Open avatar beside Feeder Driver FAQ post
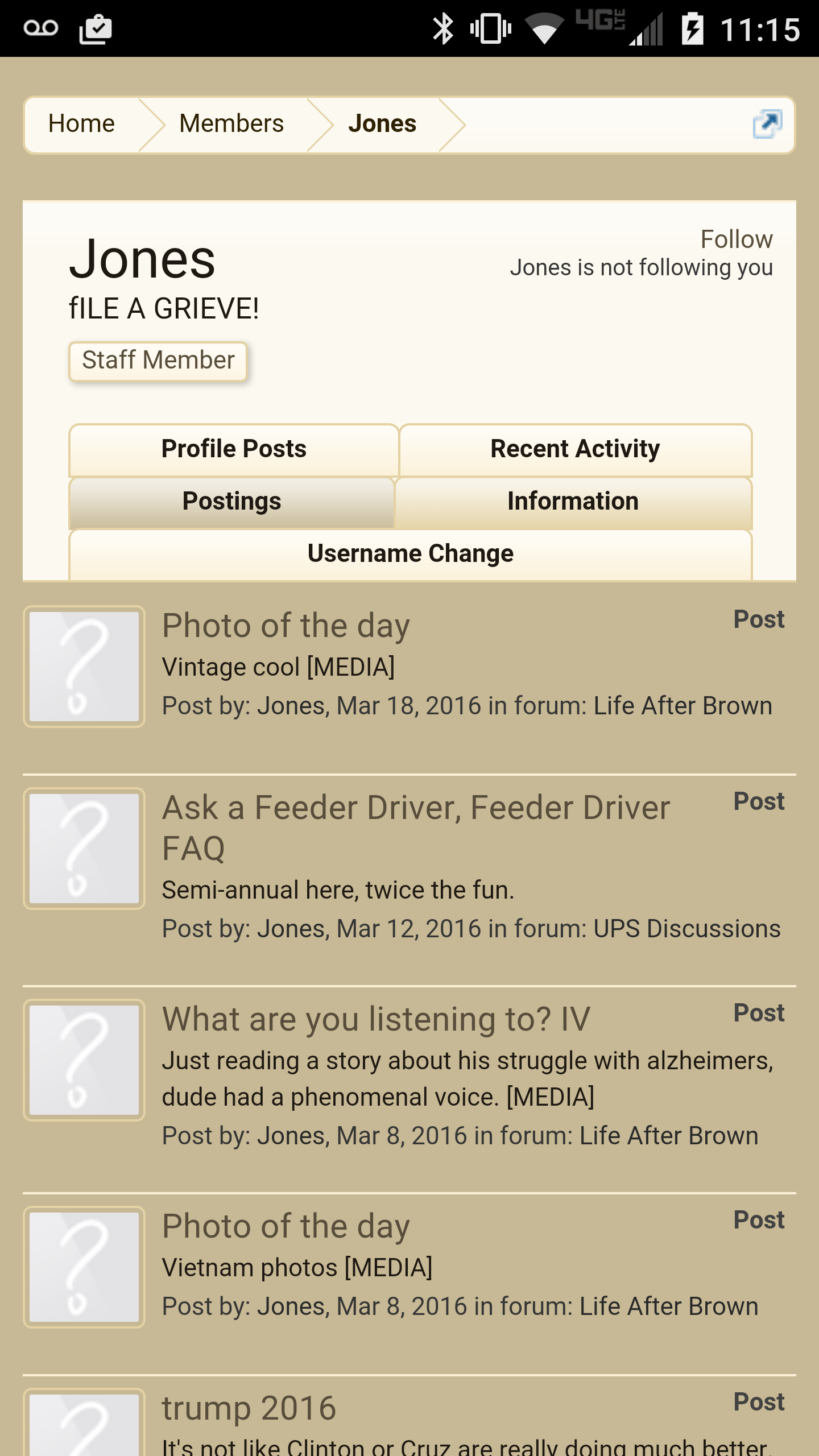Viewport: 819px width, 1456px height. tap(84, 849)
